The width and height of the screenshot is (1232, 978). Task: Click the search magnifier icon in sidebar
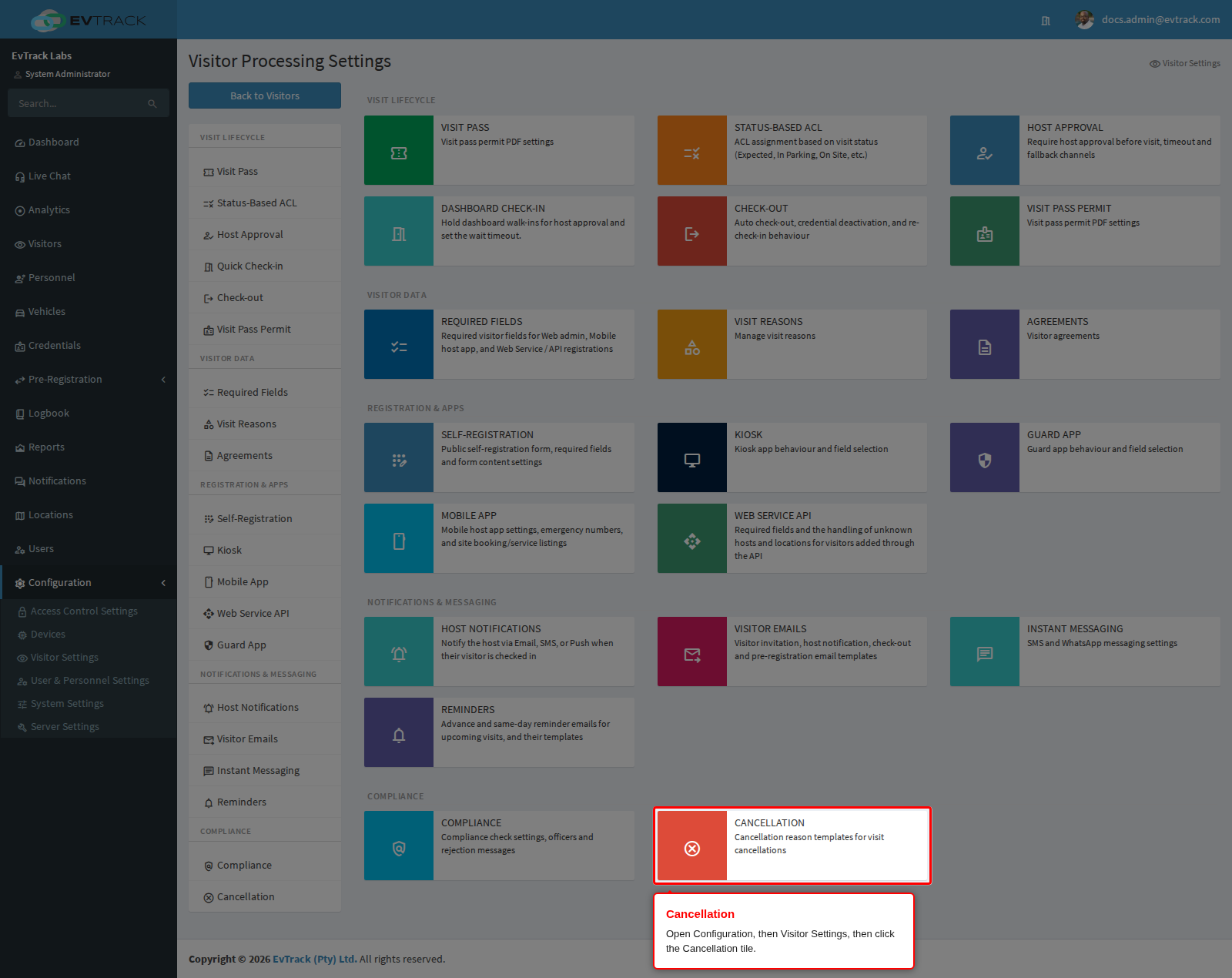click(x=152, y=103)
